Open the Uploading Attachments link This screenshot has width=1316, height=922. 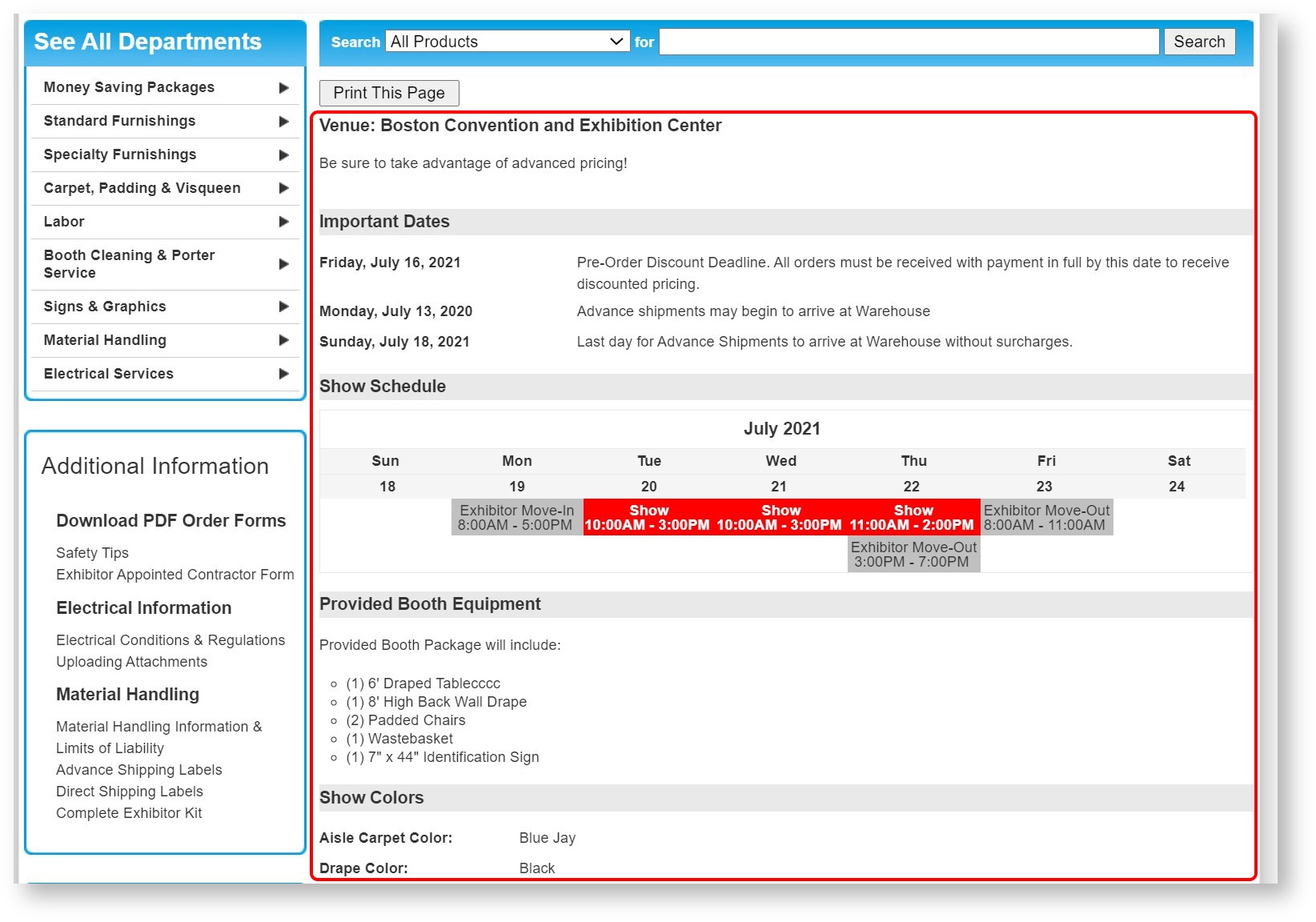(131, 661)
